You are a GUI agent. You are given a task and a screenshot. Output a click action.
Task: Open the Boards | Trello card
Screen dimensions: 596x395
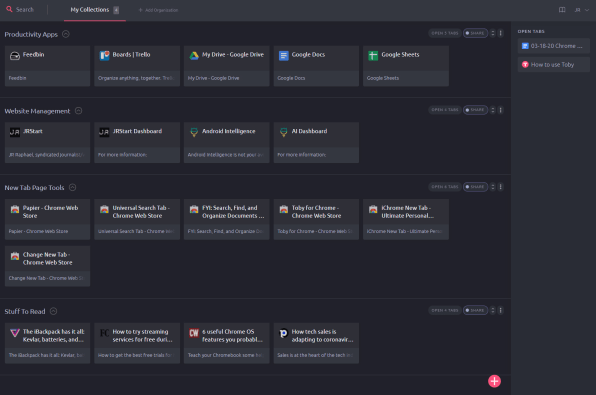(137, 66)
